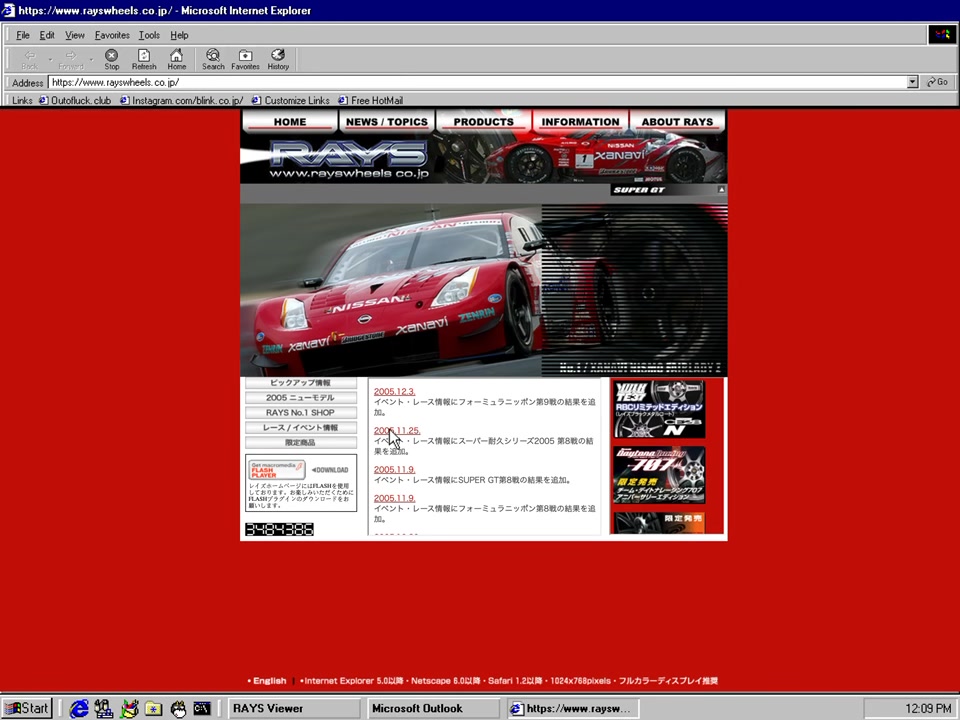Switch to the English site link

269,680
